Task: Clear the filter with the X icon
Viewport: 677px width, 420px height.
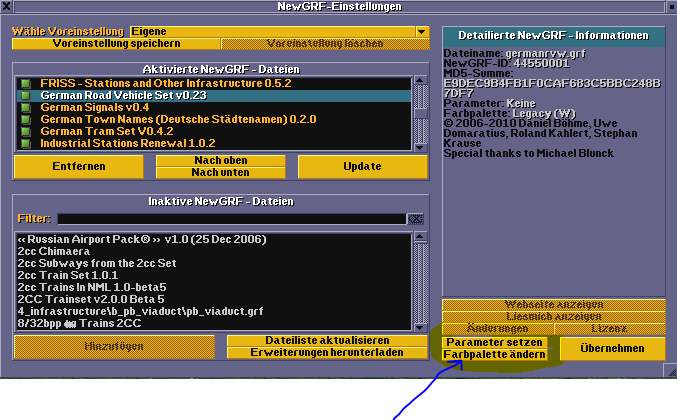Action: pos(414,218)
